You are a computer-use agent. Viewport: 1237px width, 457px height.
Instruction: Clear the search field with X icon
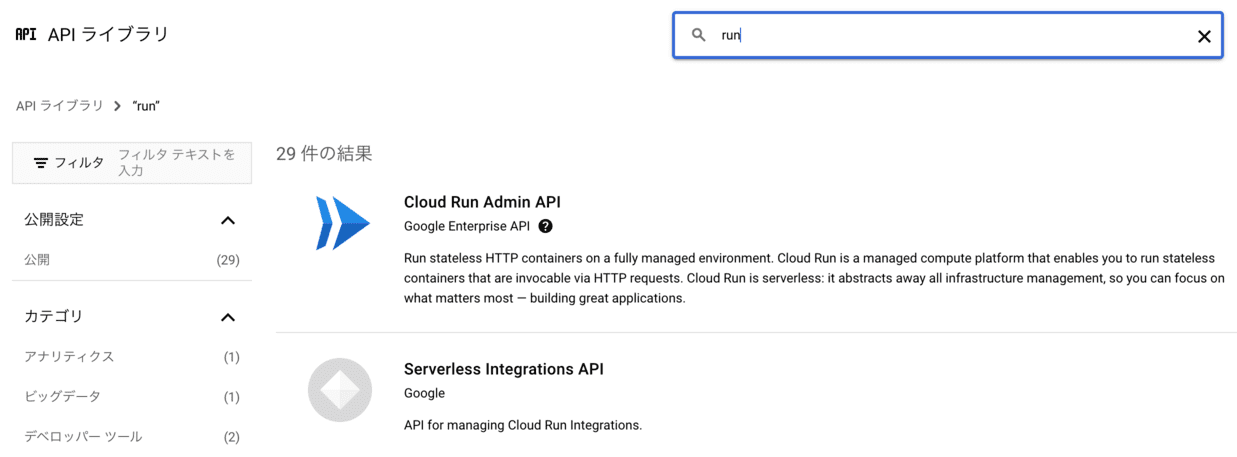pyautogui.click(x=1204, y=36)
